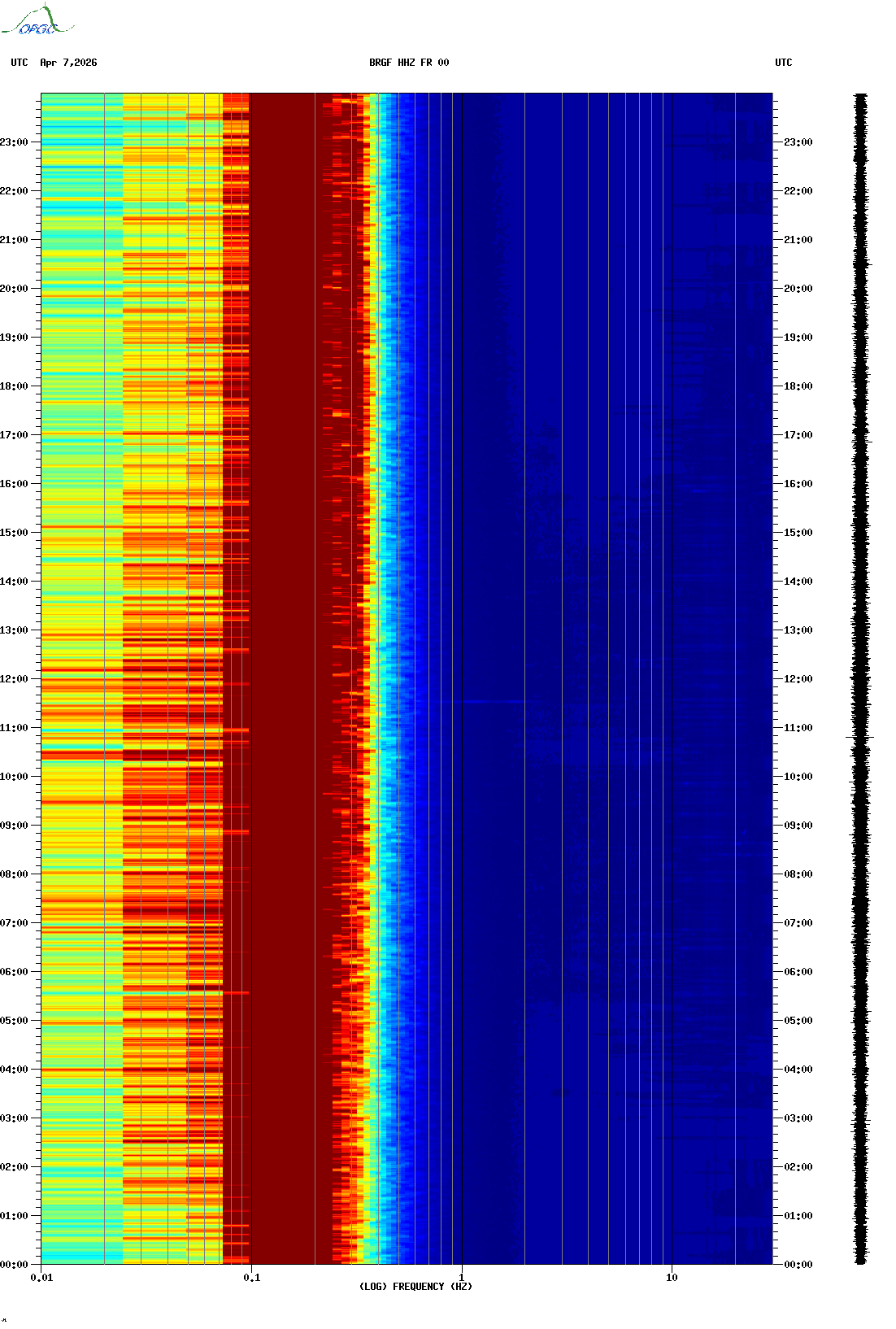Click the station title BRGF HHZ FR 00
This screenshot has width=896, height=1329.
coord(409,63)
